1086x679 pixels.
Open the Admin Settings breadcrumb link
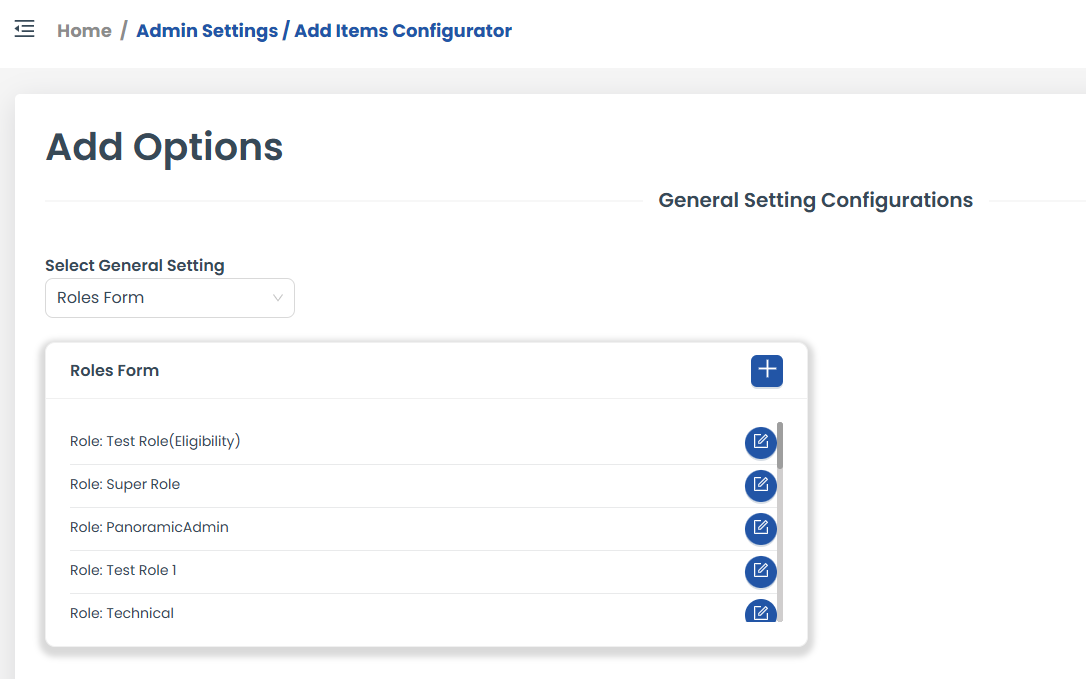(x=207, y=31)
